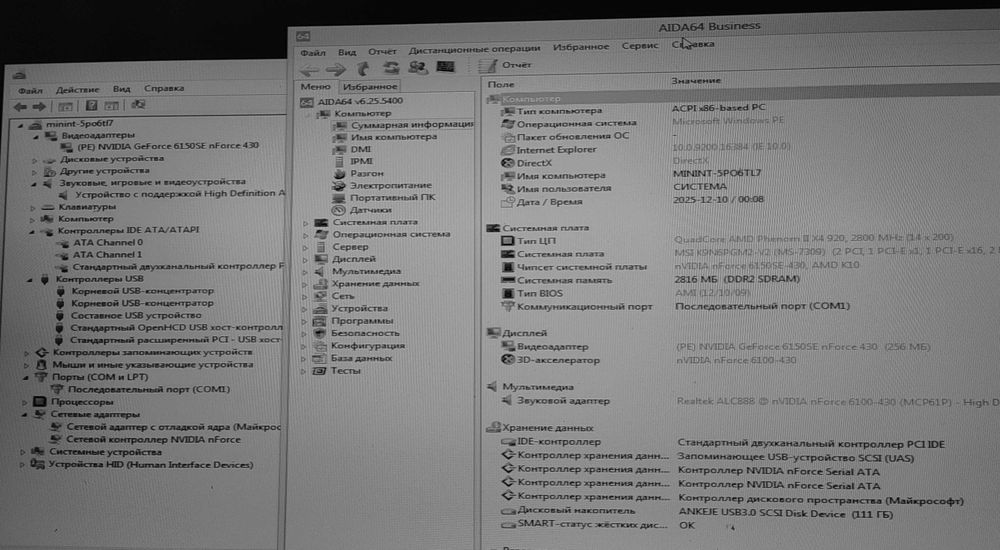This screenshot has height=550, width=1000.
Task: Click the show/hide console tree icon in Device Manager
Action: 65,106
